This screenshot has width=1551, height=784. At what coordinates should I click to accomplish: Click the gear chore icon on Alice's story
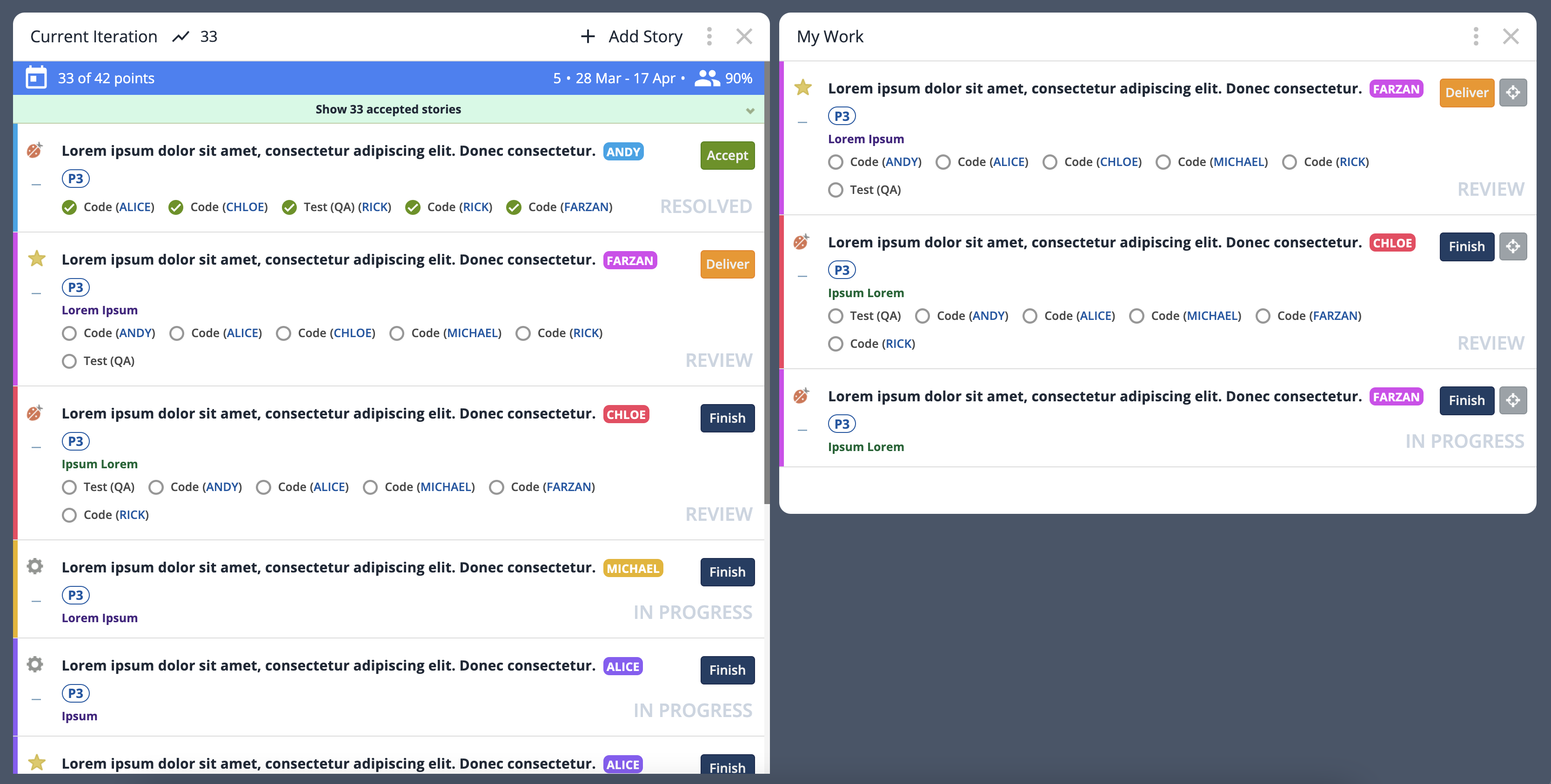35,664
